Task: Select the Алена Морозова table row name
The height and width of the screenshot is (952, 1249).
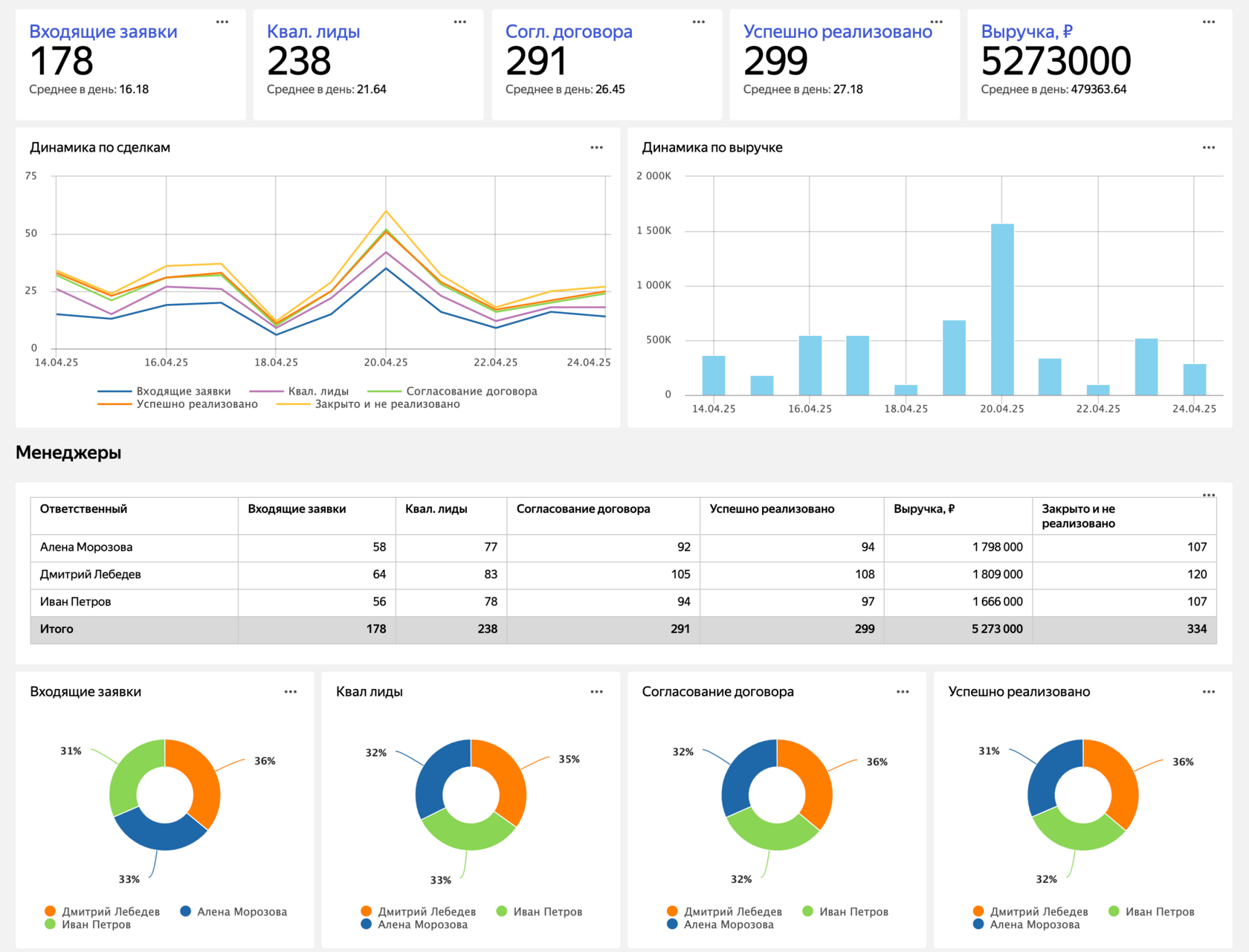Action: coord(86,547)
